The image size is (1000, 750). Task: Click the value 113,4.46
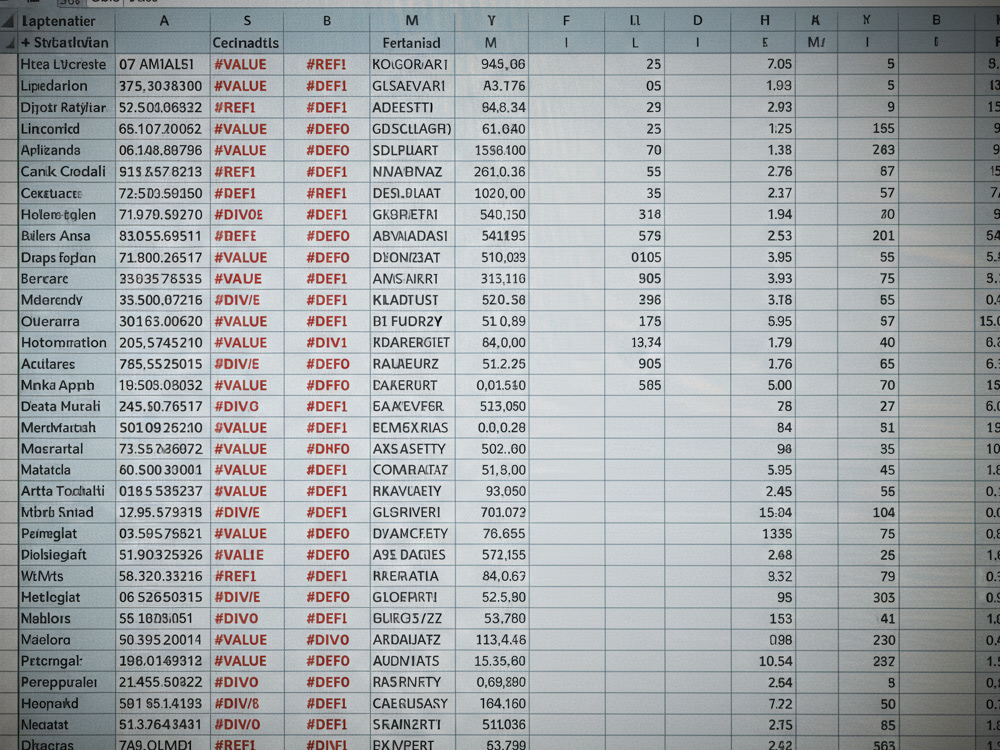click(x=501, y=640)
